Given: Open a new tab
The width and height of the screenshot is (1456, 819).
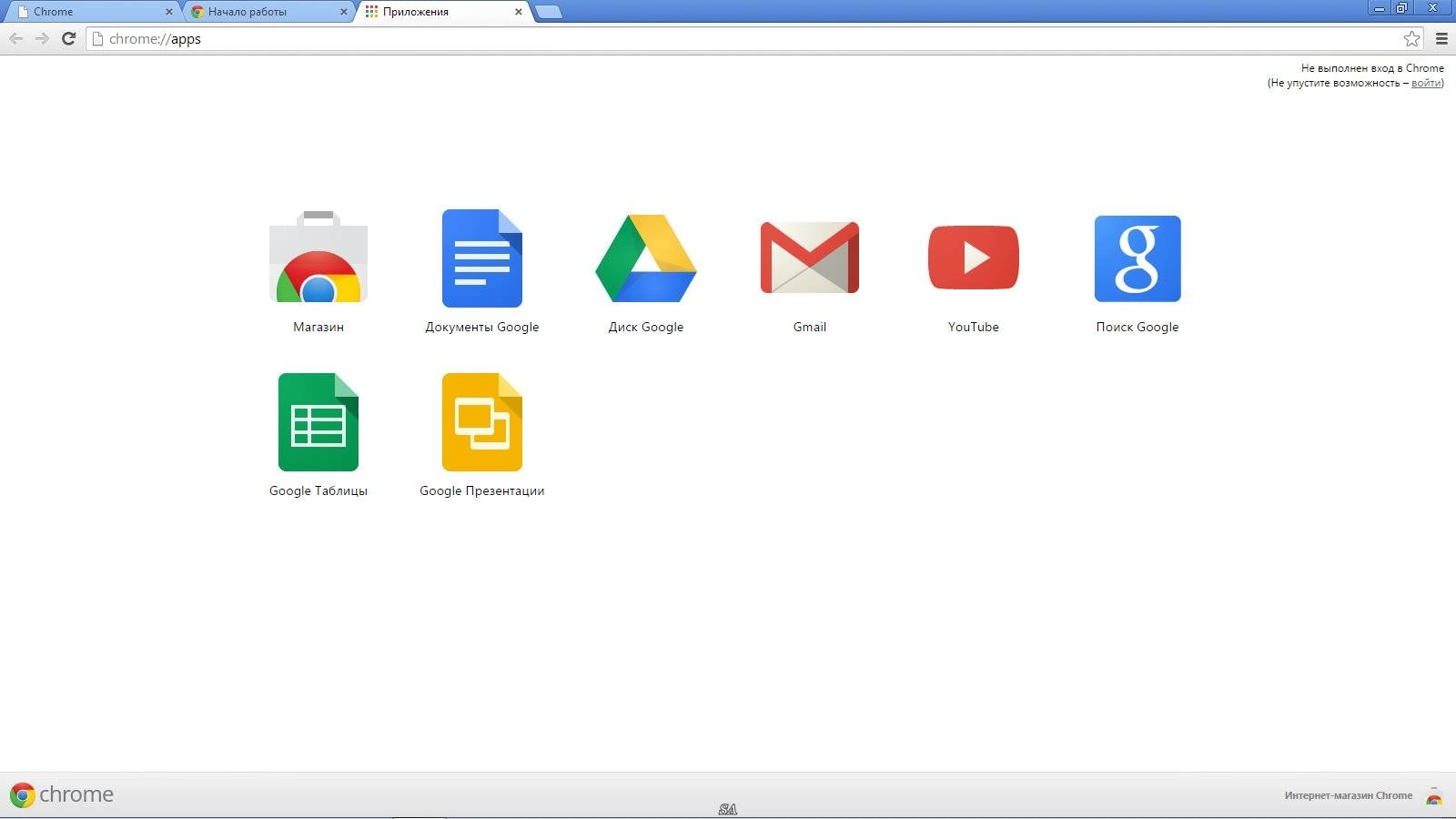Looking at the screenshot, I should pyautogui.click(x=548, y=12).
